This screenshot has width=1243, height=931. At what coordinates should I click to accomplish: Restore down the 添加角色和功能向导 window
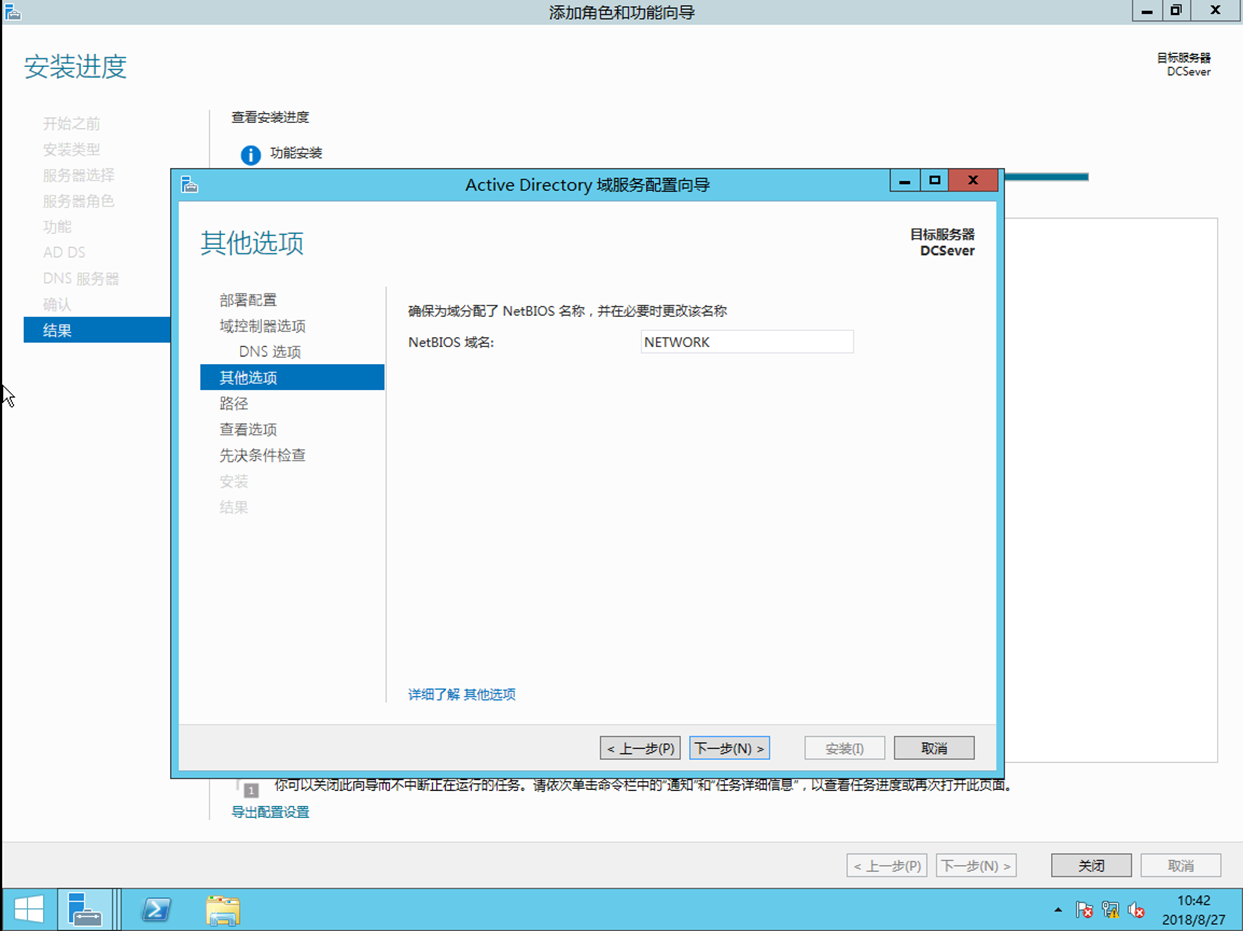1177,11
